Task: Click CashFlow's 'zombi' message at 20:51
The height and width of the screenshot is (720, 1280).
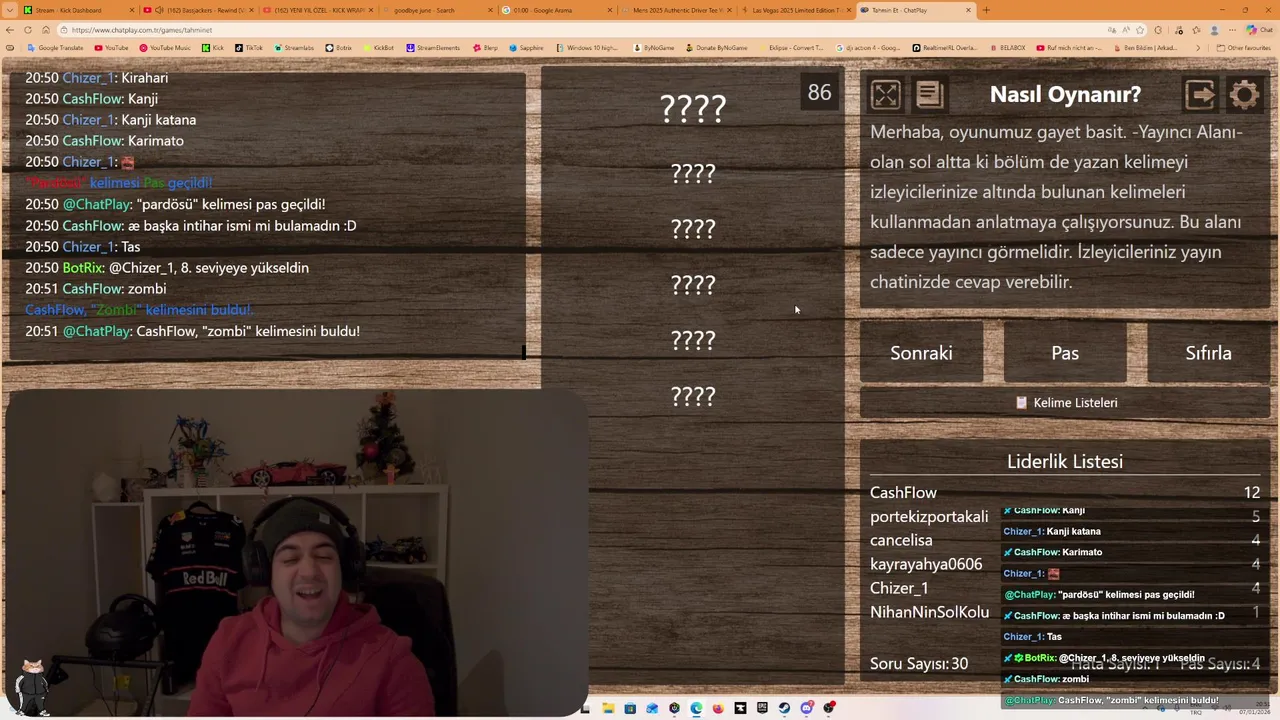Action: pos(96,289)
